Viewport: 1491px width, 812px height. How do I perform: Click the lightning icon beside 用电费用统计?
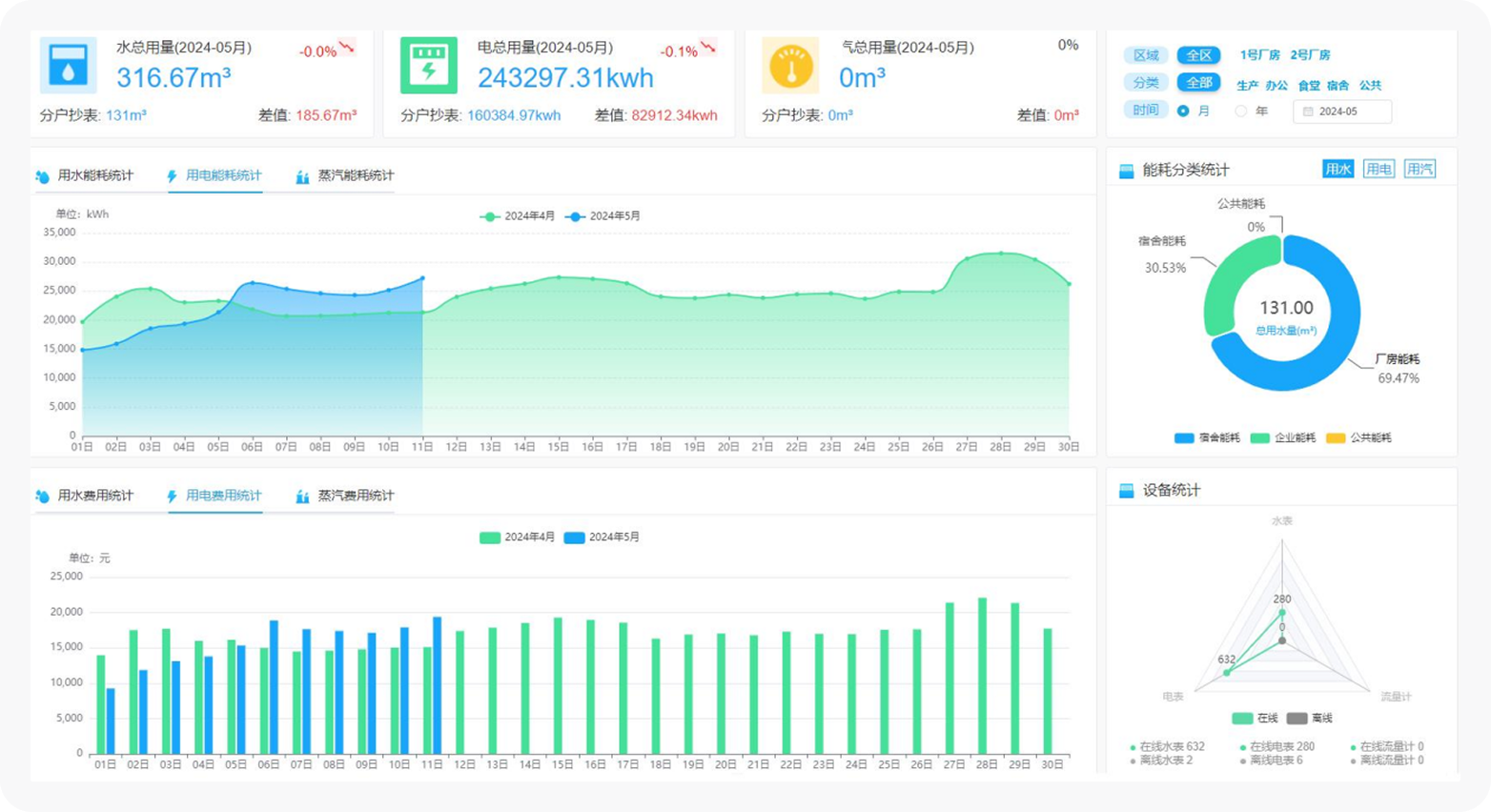(173, 497)
